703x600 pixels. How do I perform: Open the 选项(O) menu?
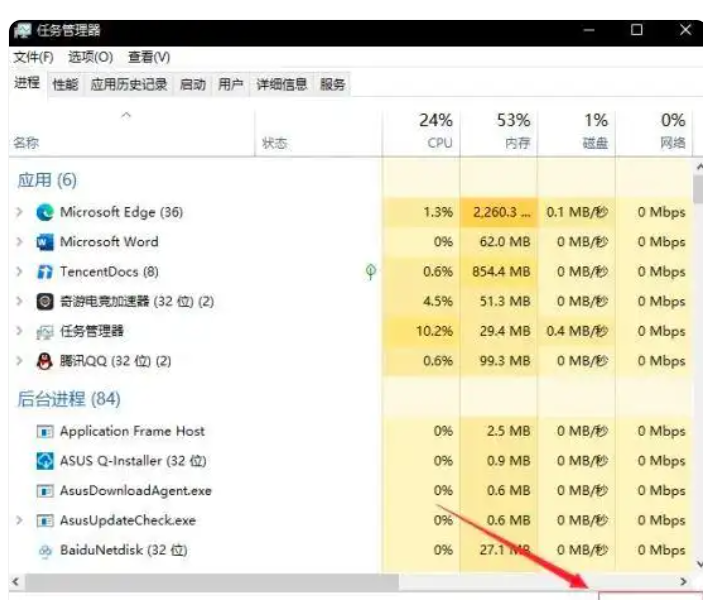91,57
